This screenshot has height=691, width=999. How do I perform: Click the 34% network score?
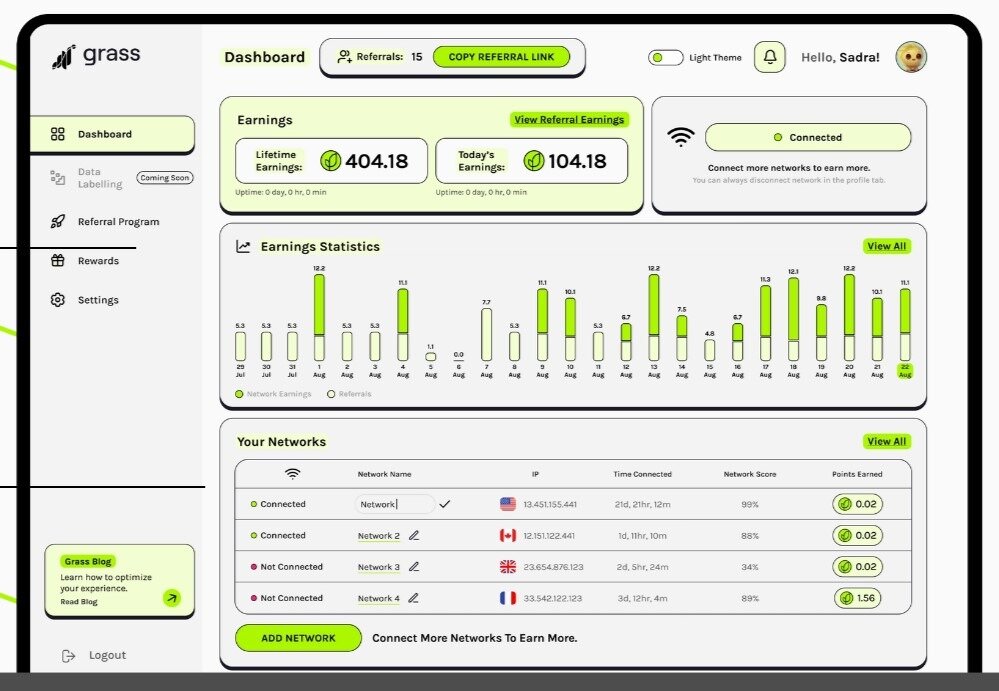(750, 567)
